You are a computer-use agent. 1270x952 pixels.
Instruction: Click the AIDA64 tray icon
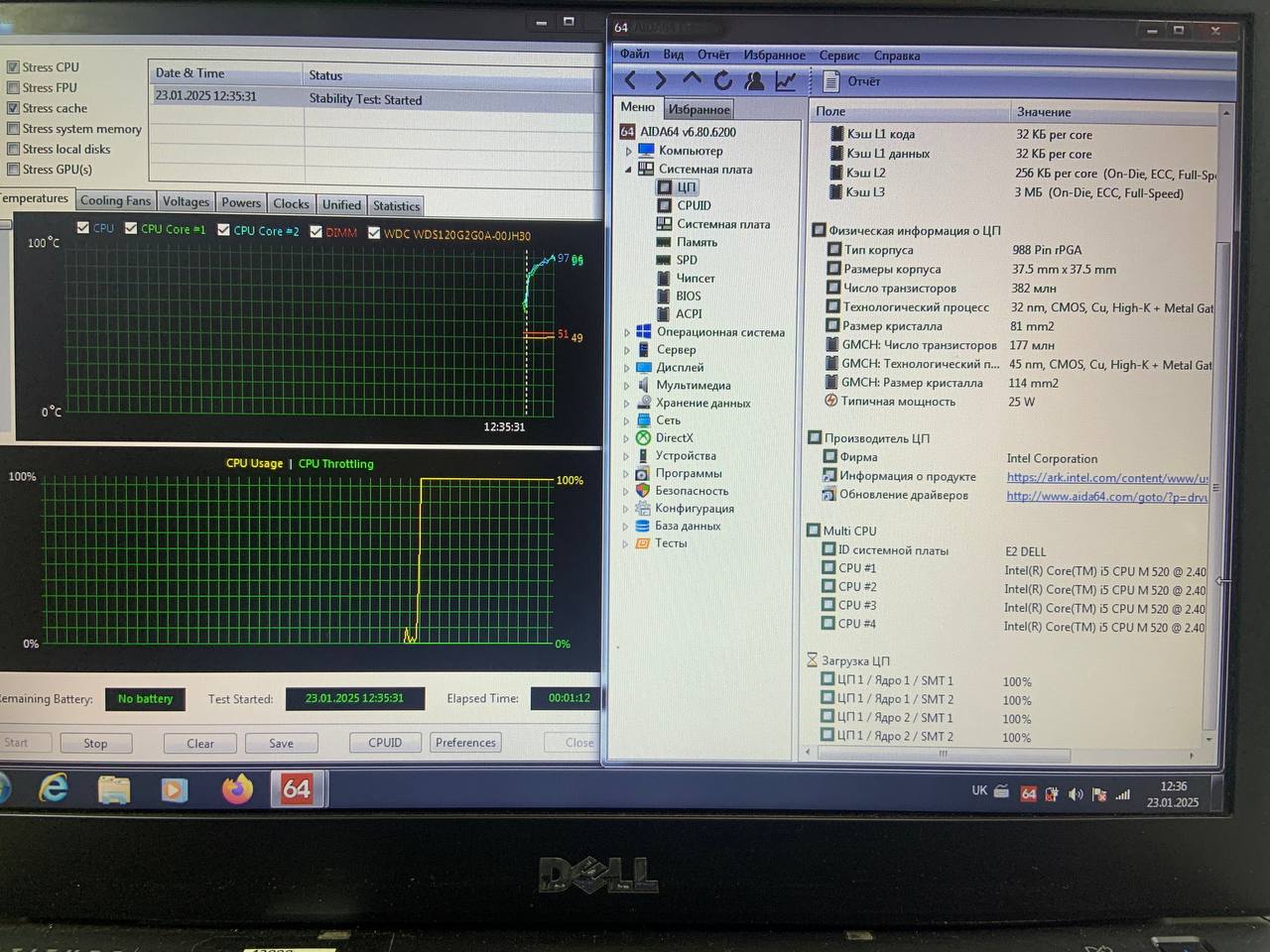coord(1029,794)
